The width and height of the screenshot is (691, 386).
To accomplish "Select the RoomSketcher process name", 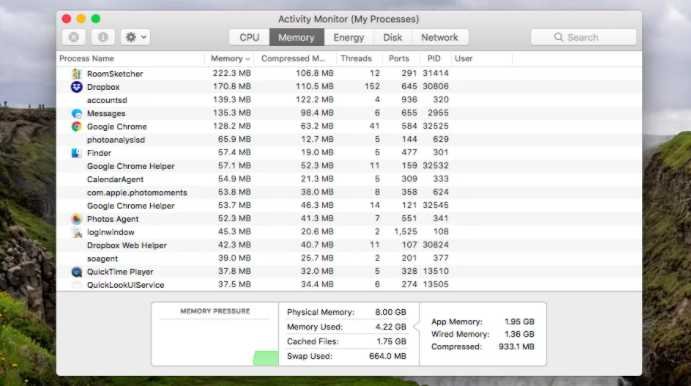I will pyautogui.click(x=115, y=74).
